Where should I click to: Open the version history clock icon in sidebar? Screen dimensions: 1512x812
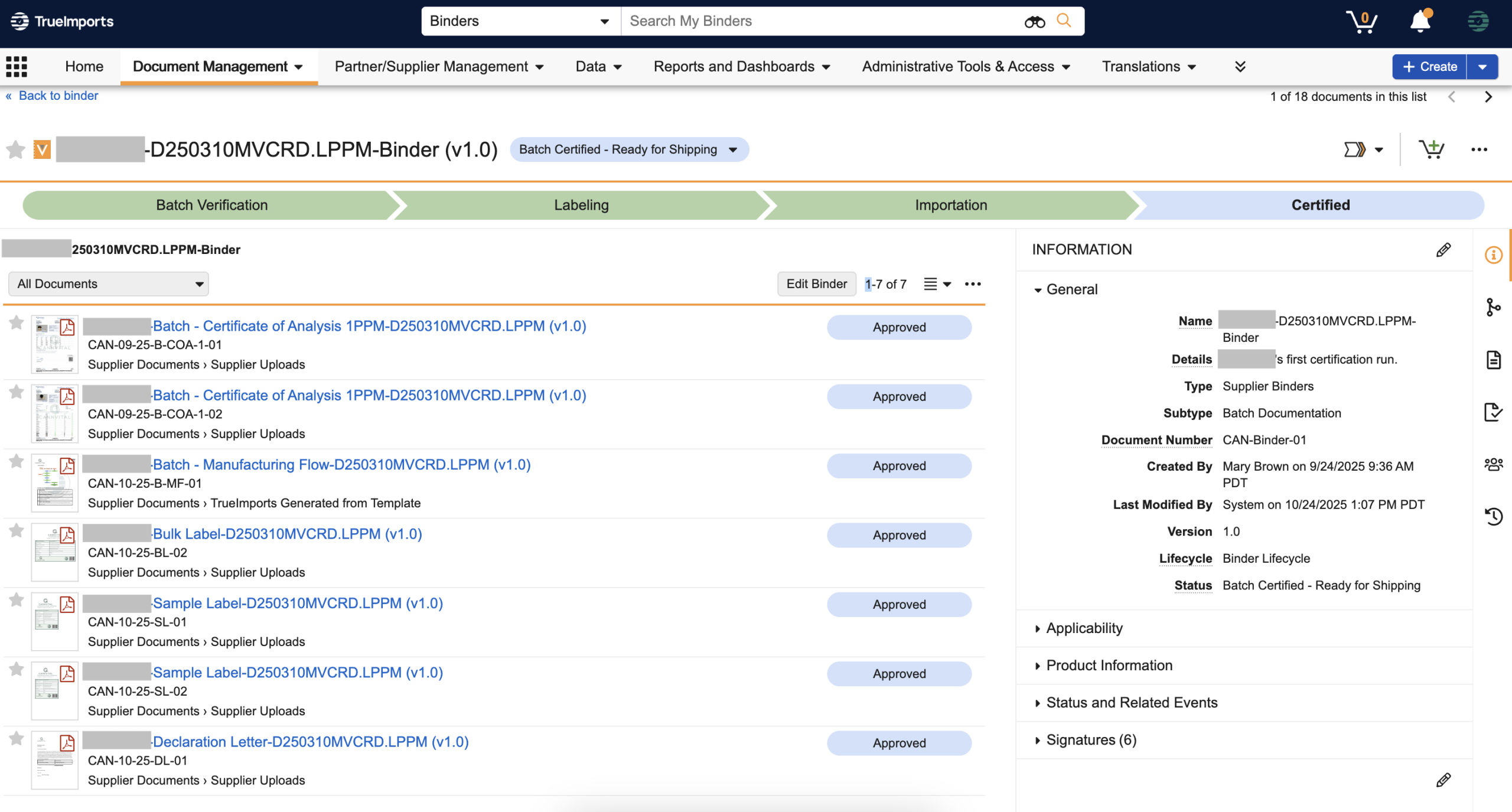[x=1493, y=517]
